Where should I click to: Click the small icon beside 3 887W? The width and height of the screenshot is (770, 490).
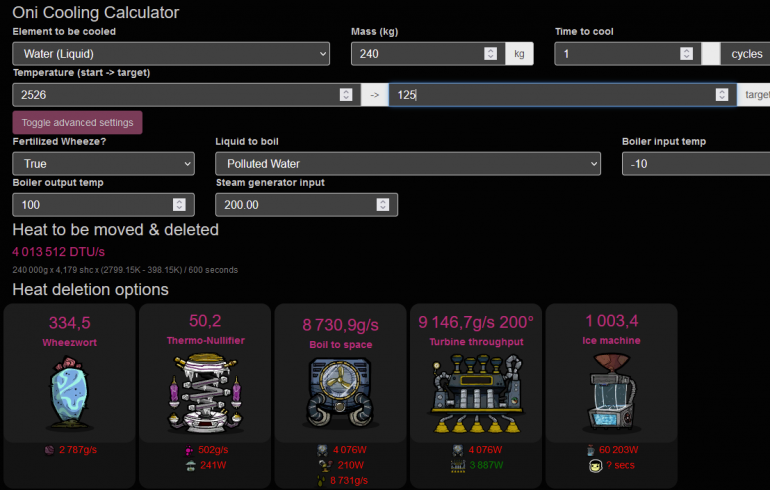pos(459,466)
